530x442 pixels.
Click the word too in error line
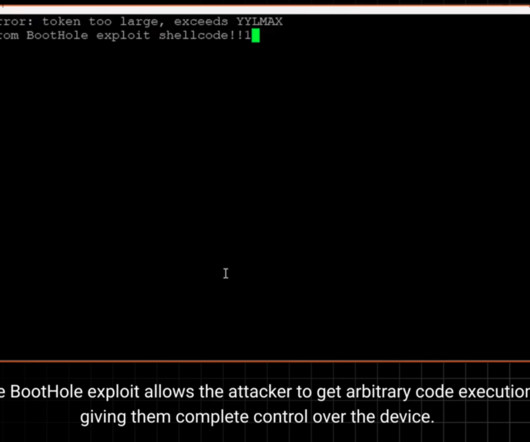pyautogui.click(x=100, y=22)
